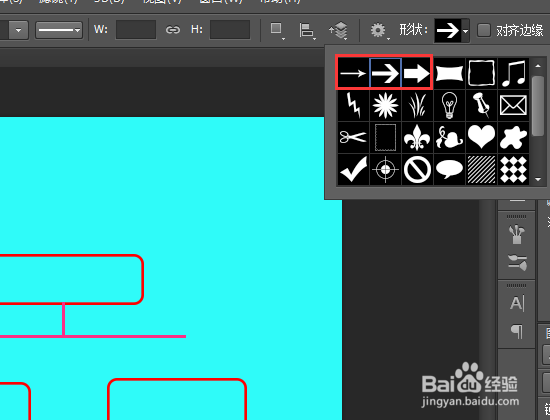
Task: Choose the banner shape preset
Action: click(x=449, y=73)
